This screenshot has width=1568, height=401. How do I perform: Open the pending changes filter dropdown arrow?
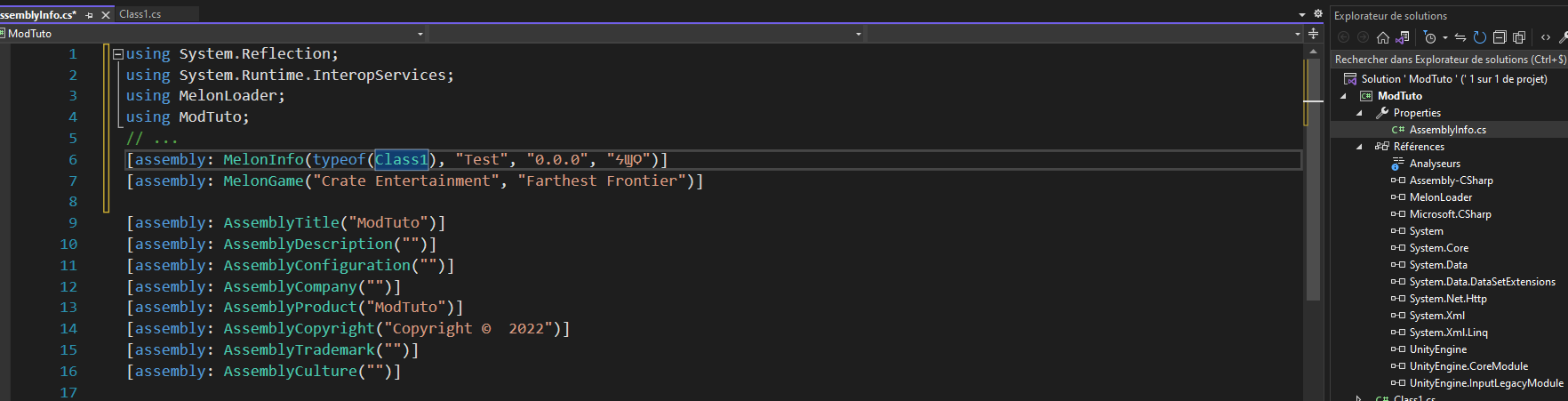pos(1445,37)
